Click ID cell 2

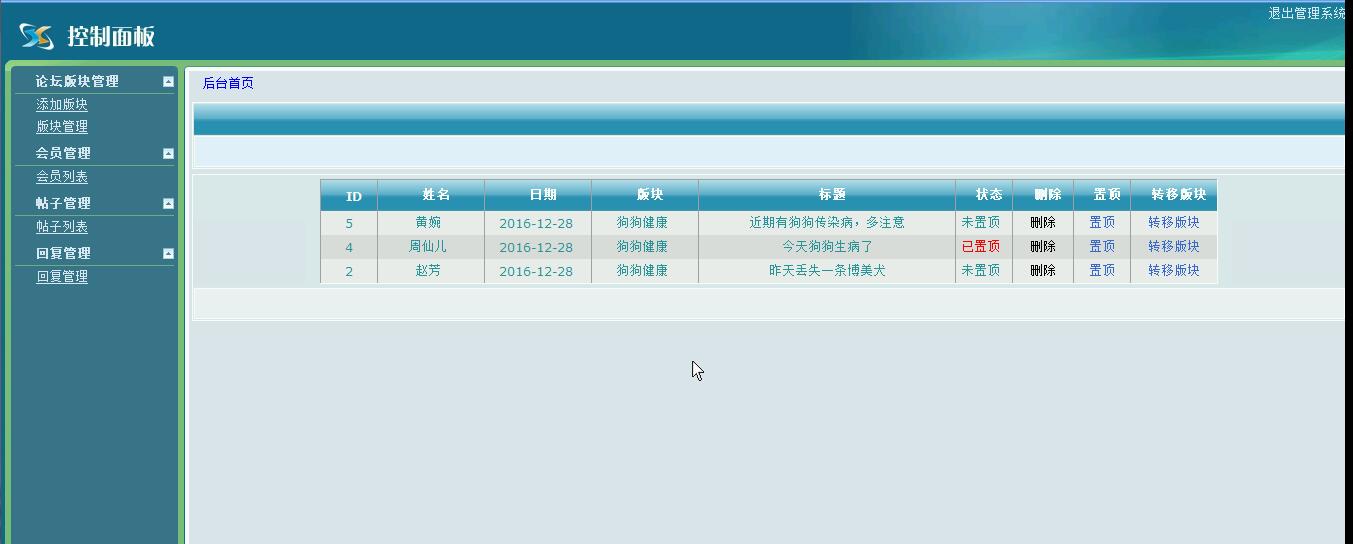point(349,271)
